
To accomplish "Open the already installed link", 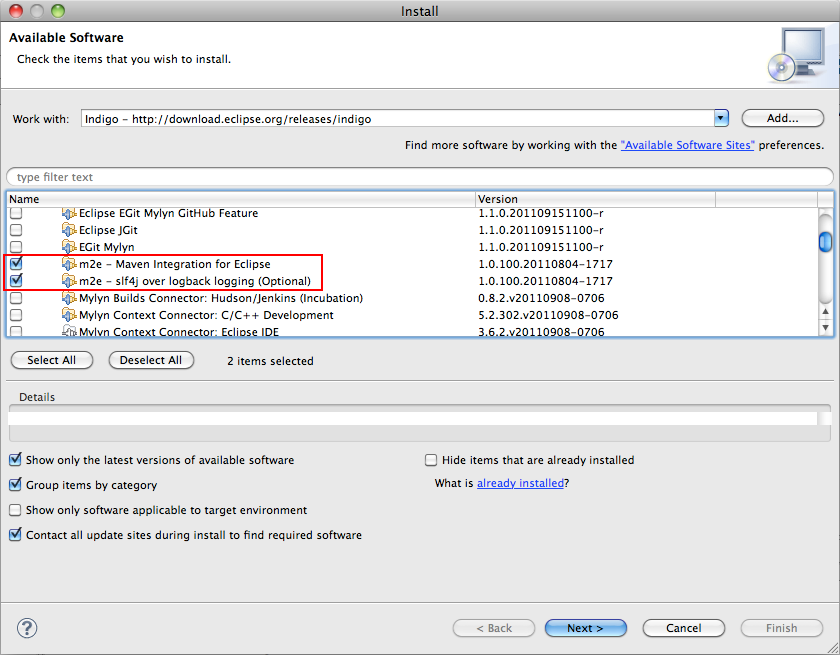I will [x=520, y=483].
